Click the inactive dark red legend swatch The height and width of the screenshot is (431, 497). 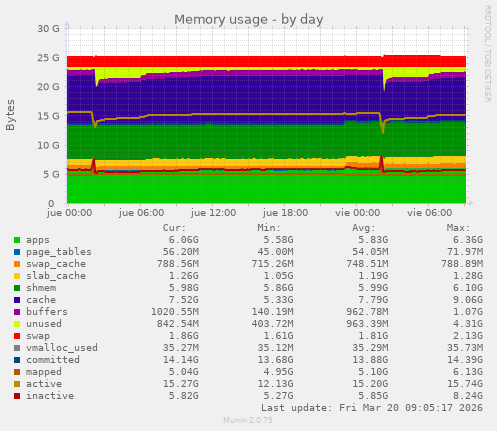point(17,396)
